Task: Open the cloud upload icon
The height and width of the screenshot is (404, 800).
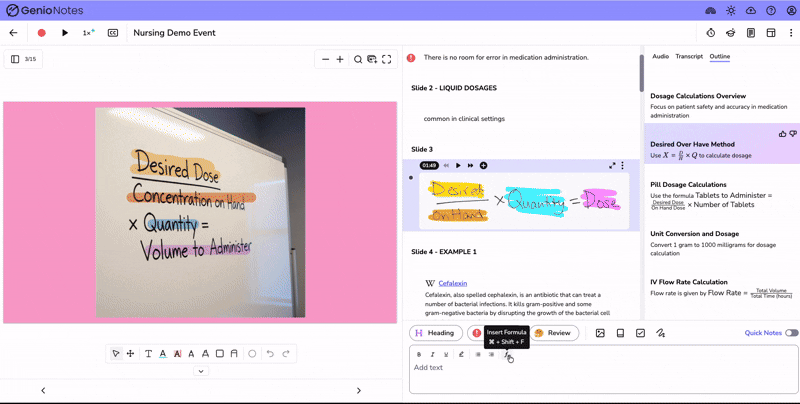Action: (751, 10)
